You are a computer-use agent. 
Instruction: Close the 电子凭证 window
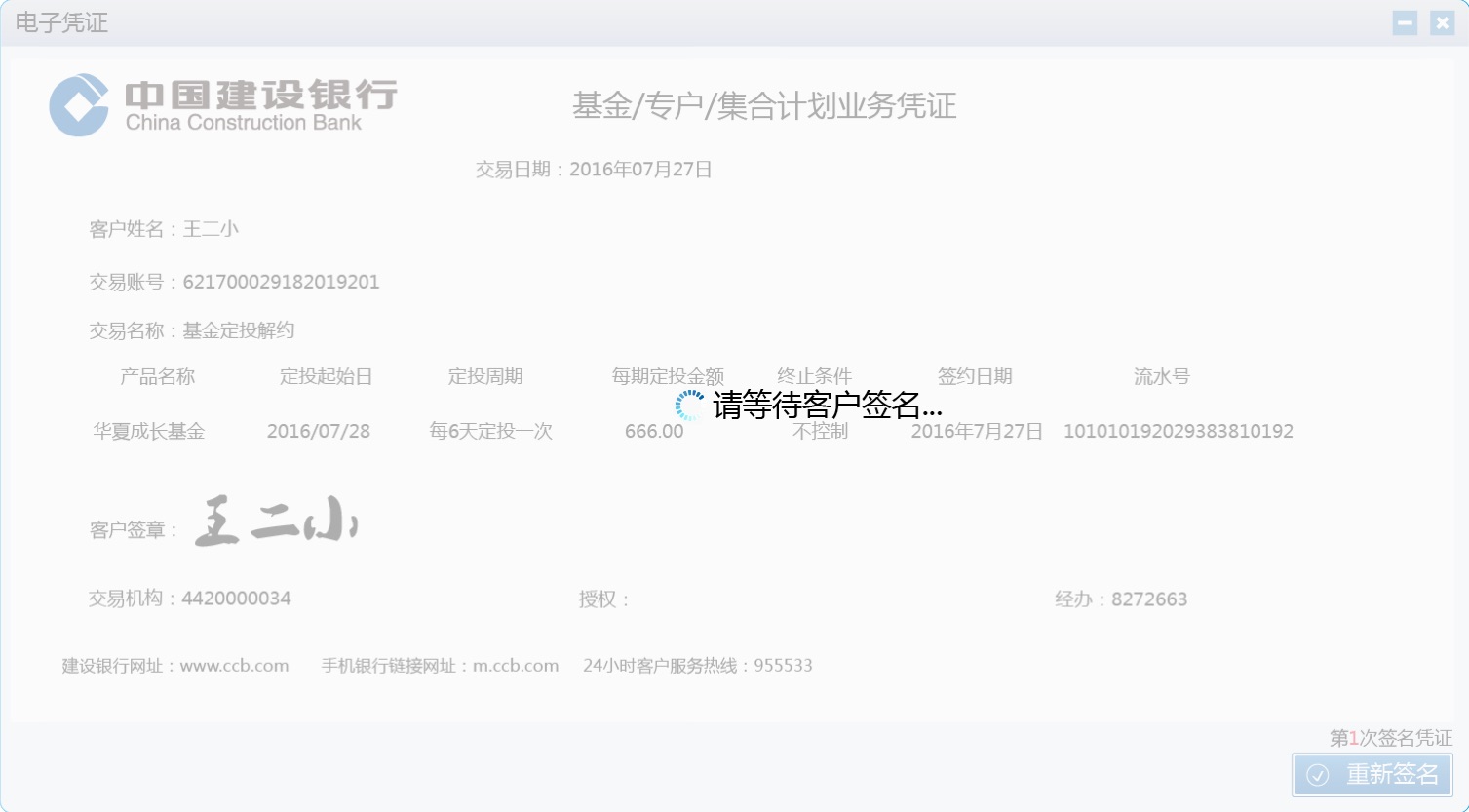pyautogui.click(x=1443, y=22)
